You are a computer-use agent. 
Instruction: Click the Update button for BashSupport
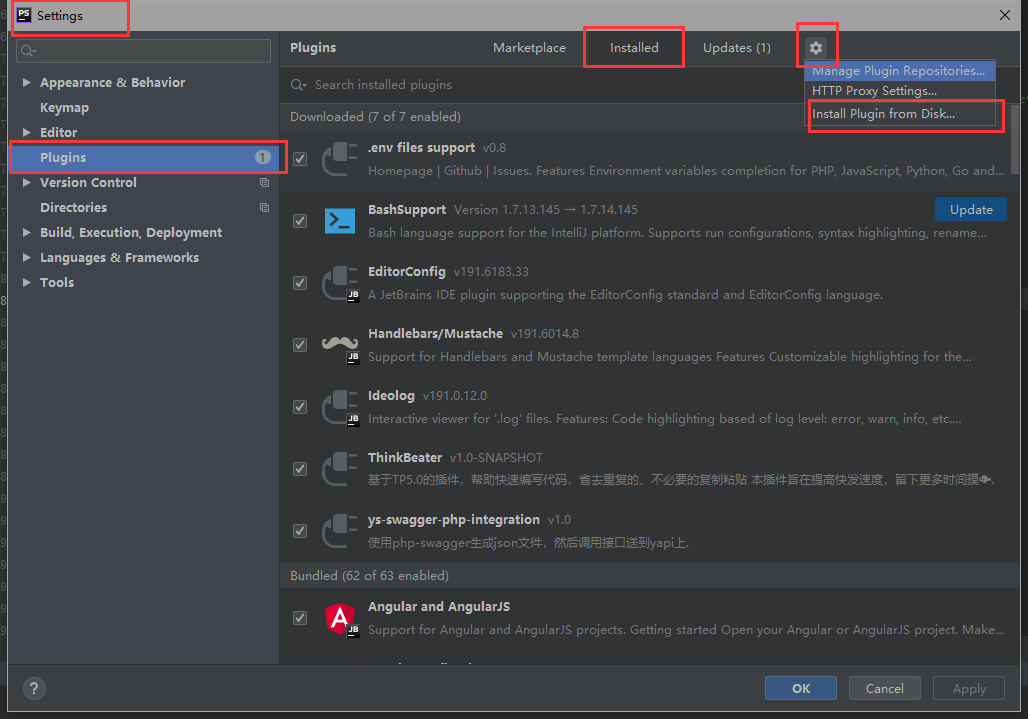click(970, 210)
